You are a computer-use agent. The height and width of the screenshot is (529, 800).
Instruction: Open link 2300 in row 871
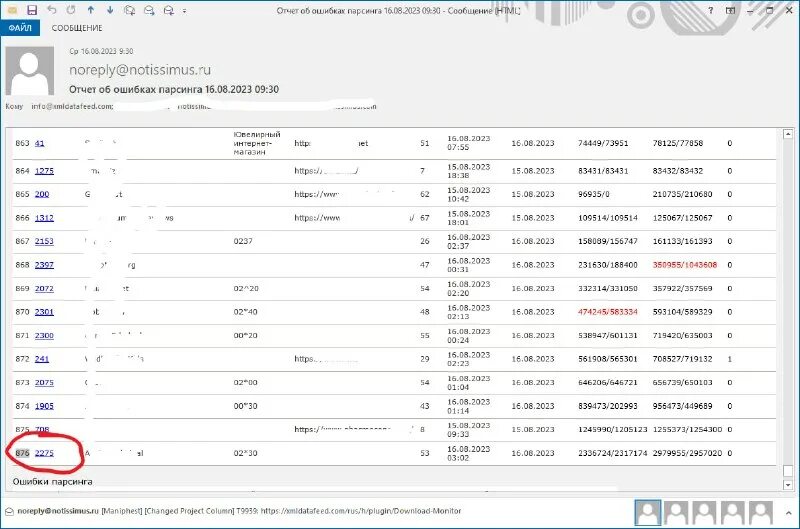(x=44, y=335)
